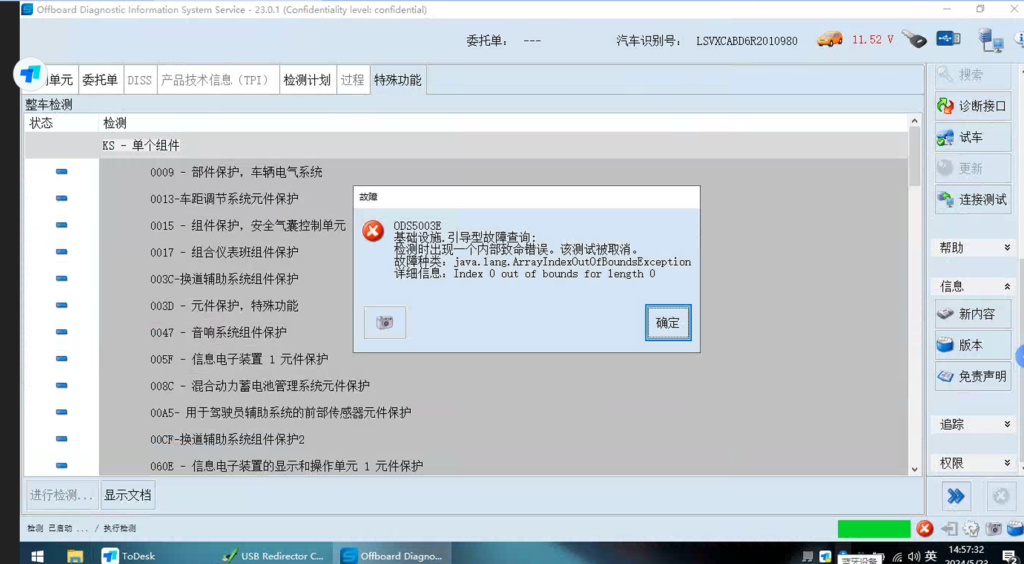
Task: Switch to ToDesk in the taskbar
Action: (x=128, y=556)
